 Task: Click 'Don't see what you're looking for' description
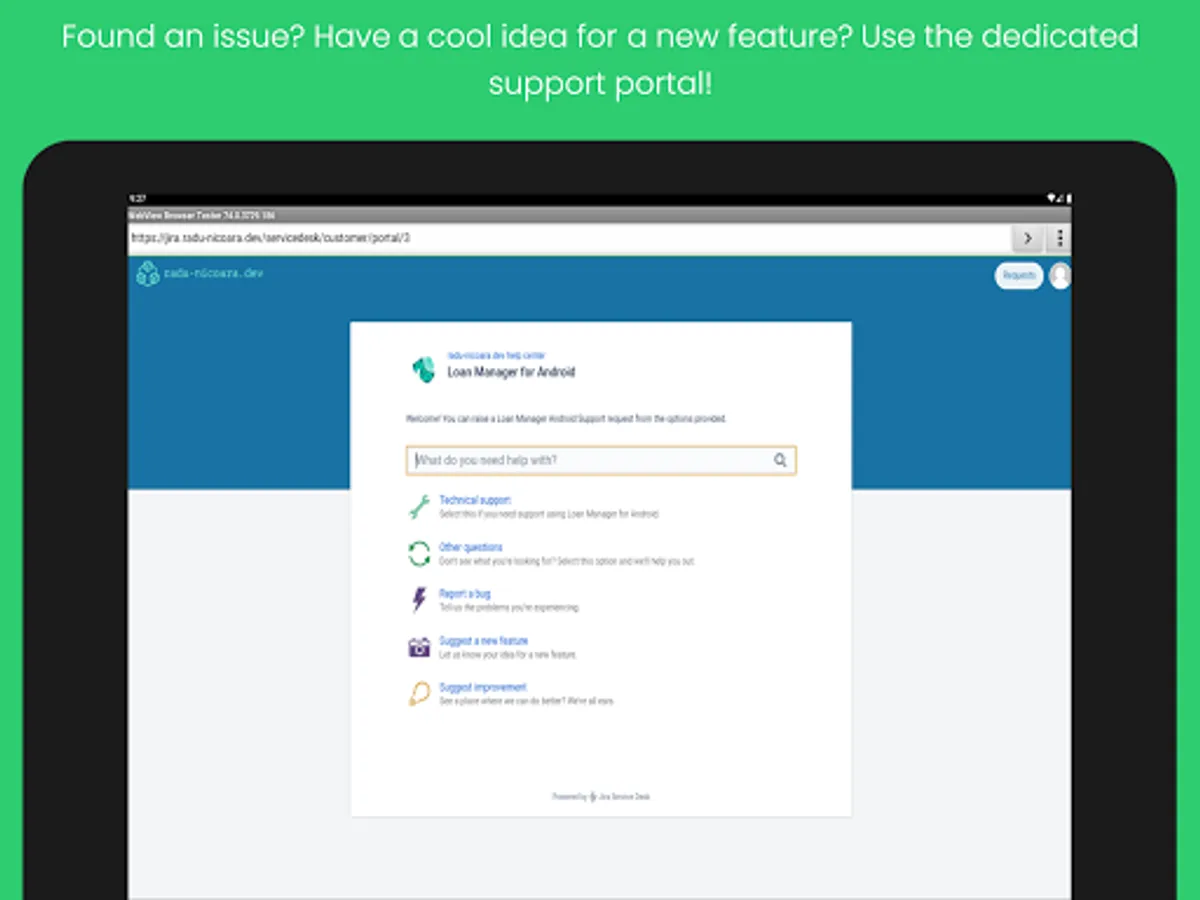coord(567,561)
